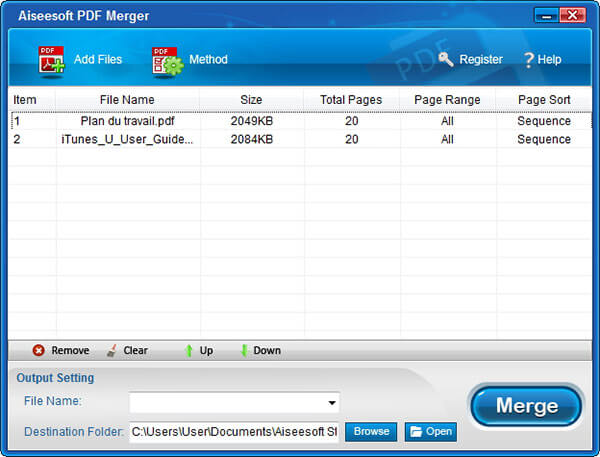Close the Aiseesoft PDF Merger window
Screen dimensions: 600x457
[x=572, y=15]
